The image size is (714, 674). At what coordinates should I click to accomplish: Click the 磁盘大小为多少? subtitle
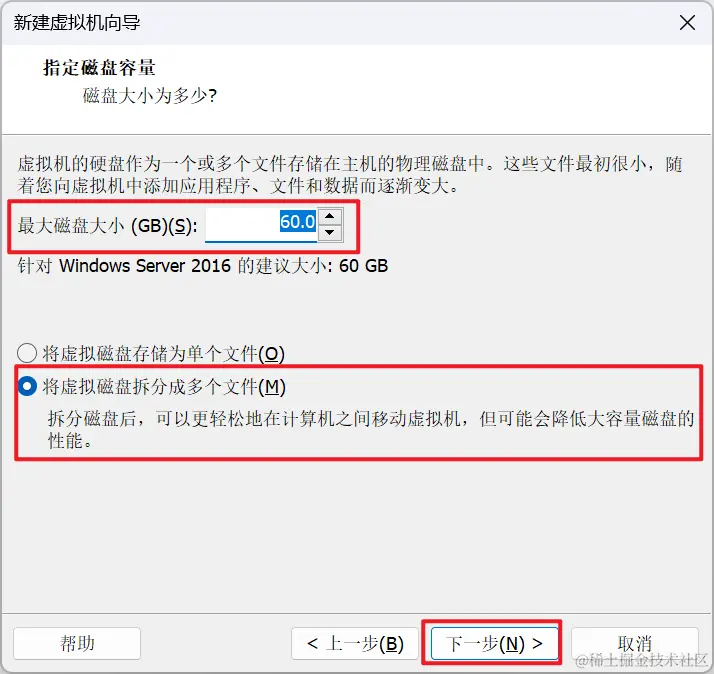pos(150,96)
